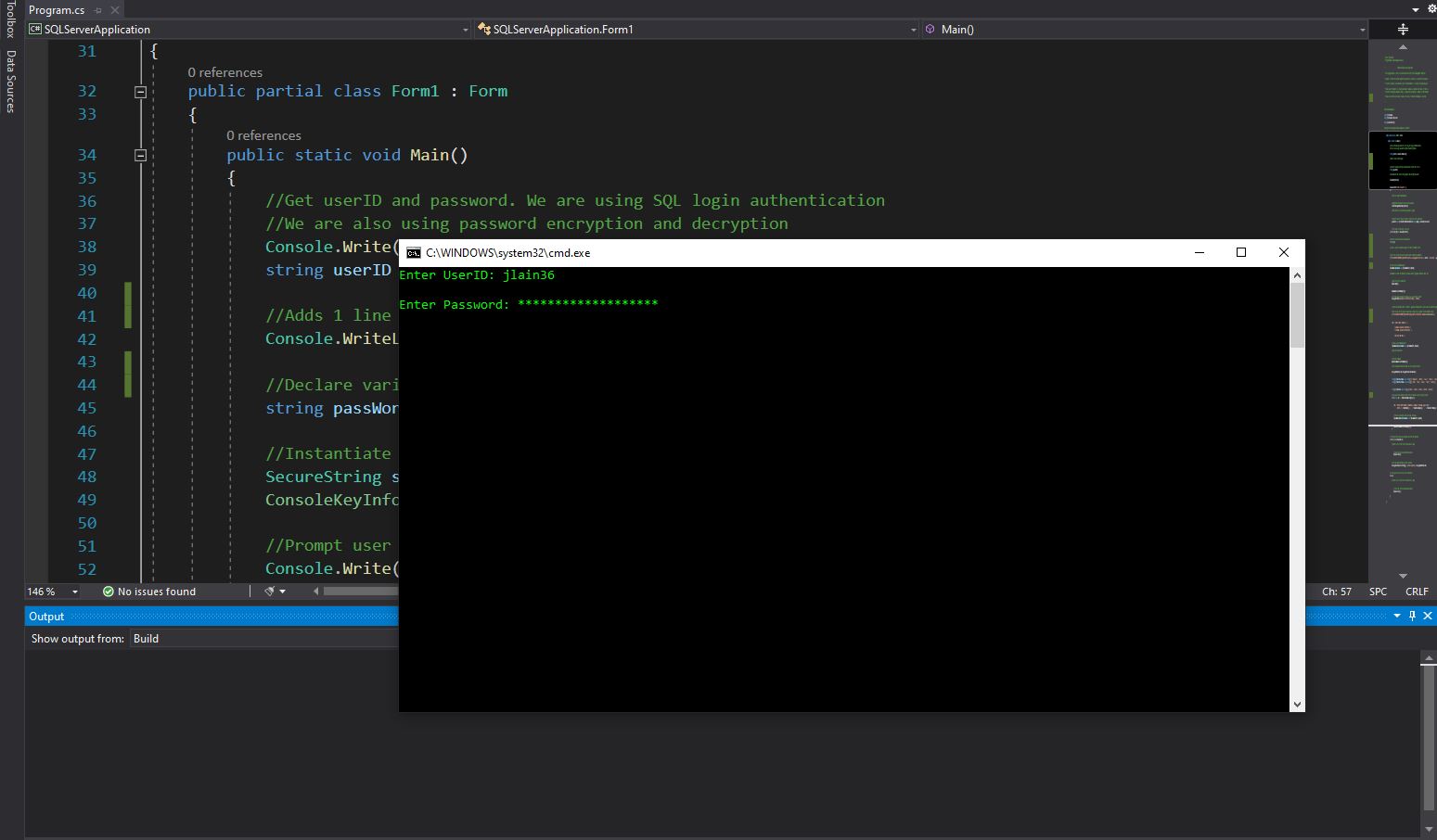Close the Program.cs tab
Screen dimensions: 1437x840
tap(115, 10)
